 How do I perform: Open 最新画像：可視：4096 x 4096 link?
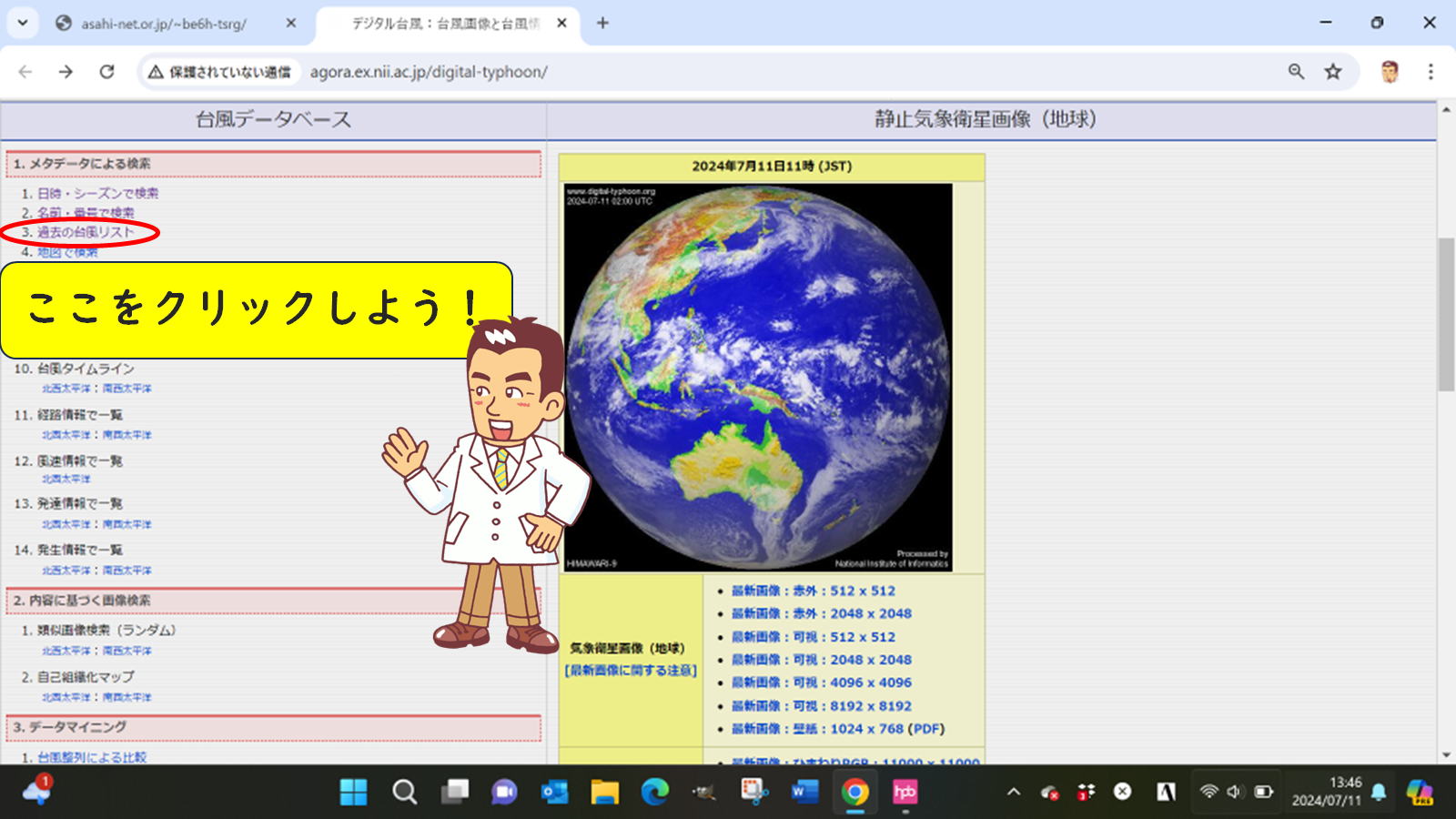[822, 682]
